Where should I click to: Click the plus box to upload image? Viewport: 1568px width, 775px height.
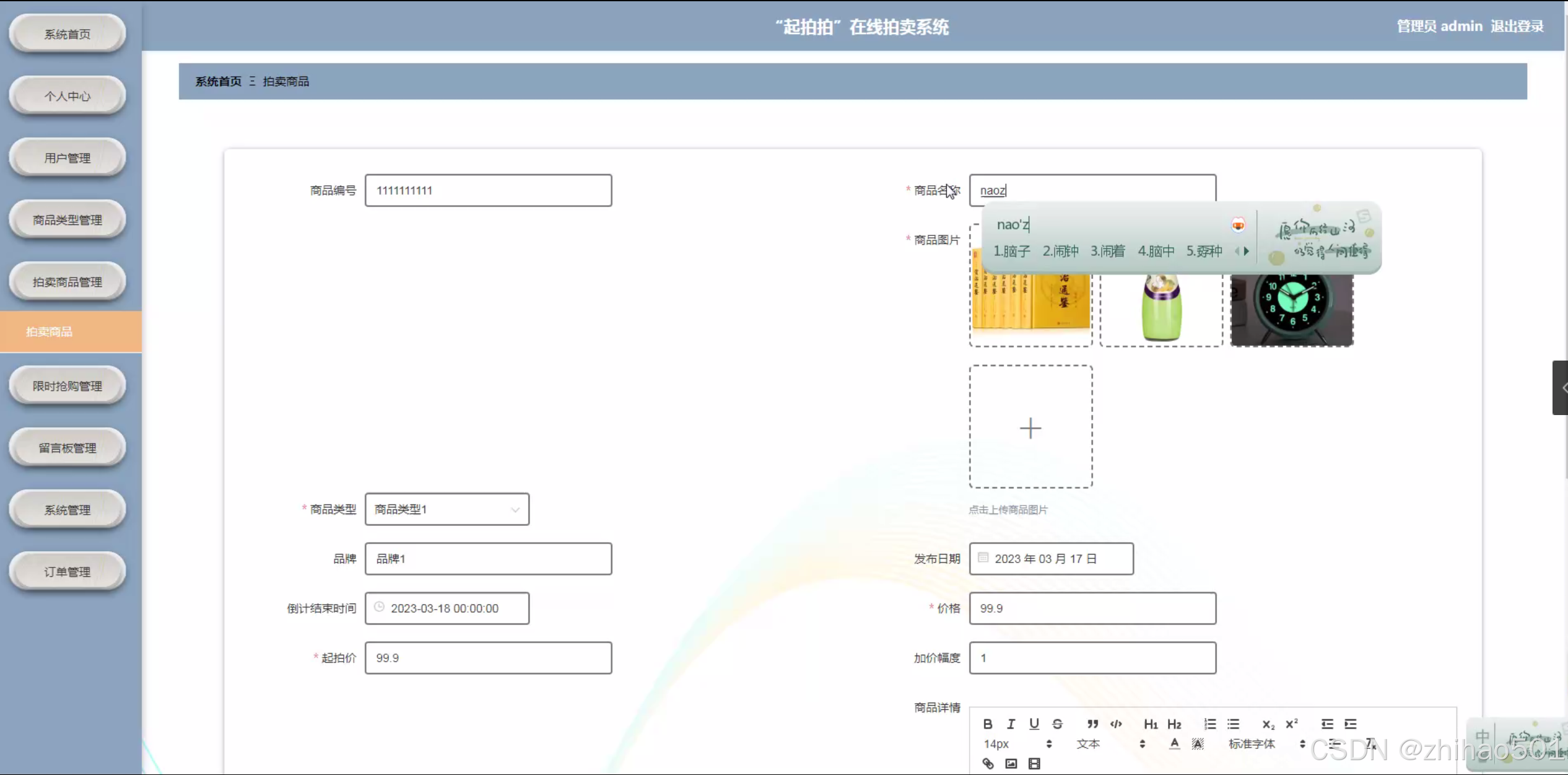[1030, 427]
